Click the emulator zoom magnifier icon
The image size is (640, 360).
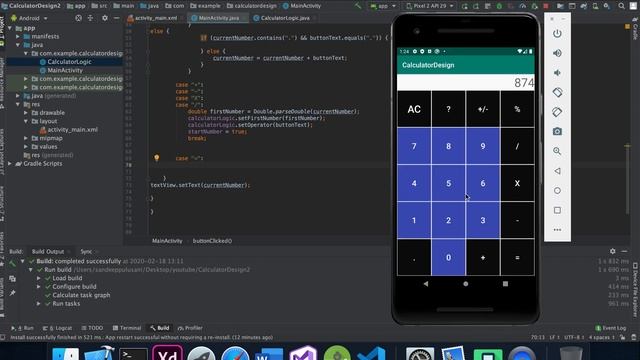(557, 151)
